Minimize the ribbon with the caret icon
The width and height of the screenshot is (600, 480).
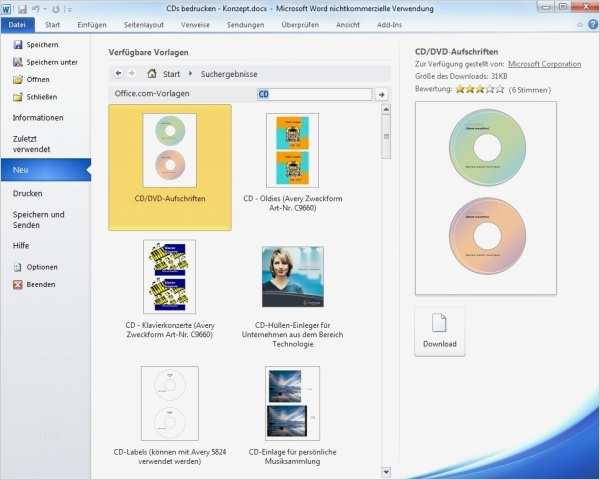coord(580,25)
